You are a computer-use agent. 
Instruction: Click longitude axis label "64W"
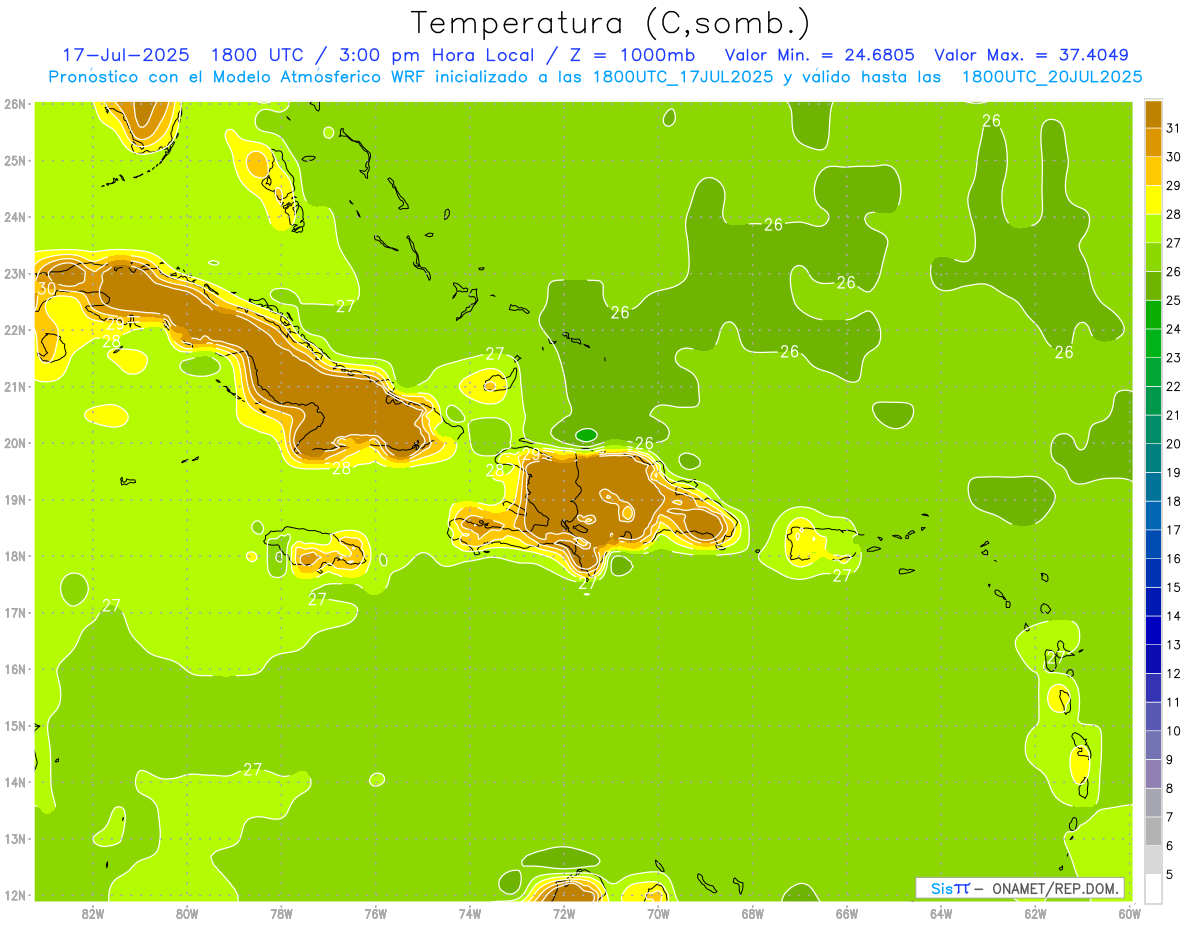[x=941, y=913]
